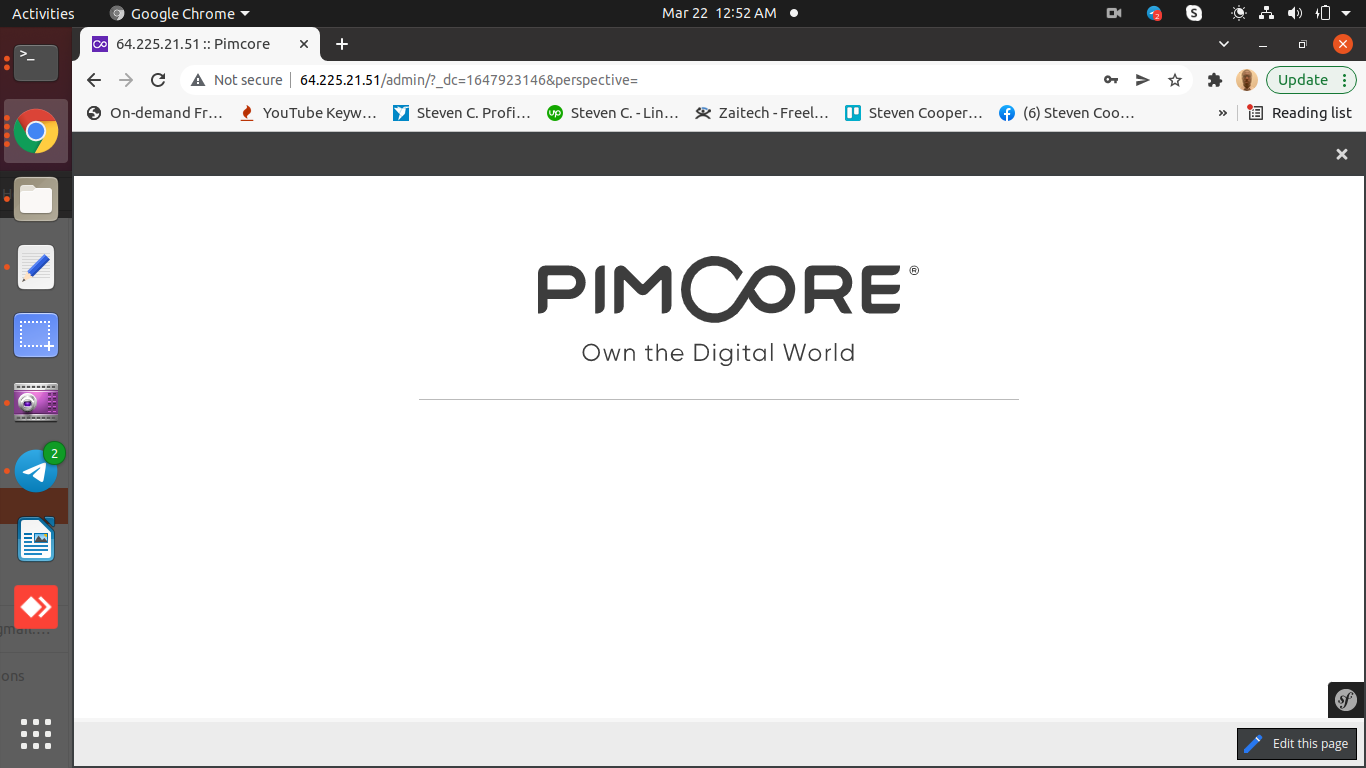This screenshot has height=768, width=1366.
Task: Close the Pimcore browser tab
Action: point(304,44)
